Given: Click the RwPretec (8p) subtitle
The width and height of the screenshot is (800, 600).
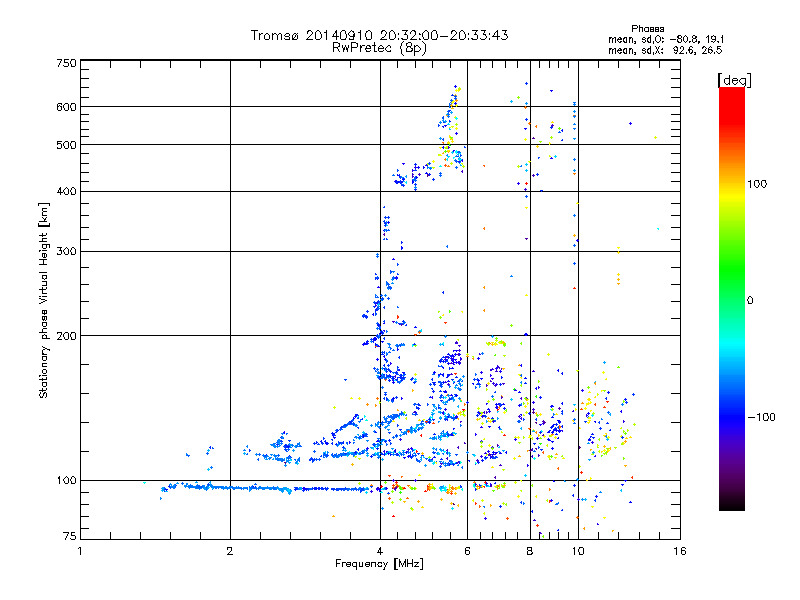Looking at the screenshot, I should (x=380, y=48).
